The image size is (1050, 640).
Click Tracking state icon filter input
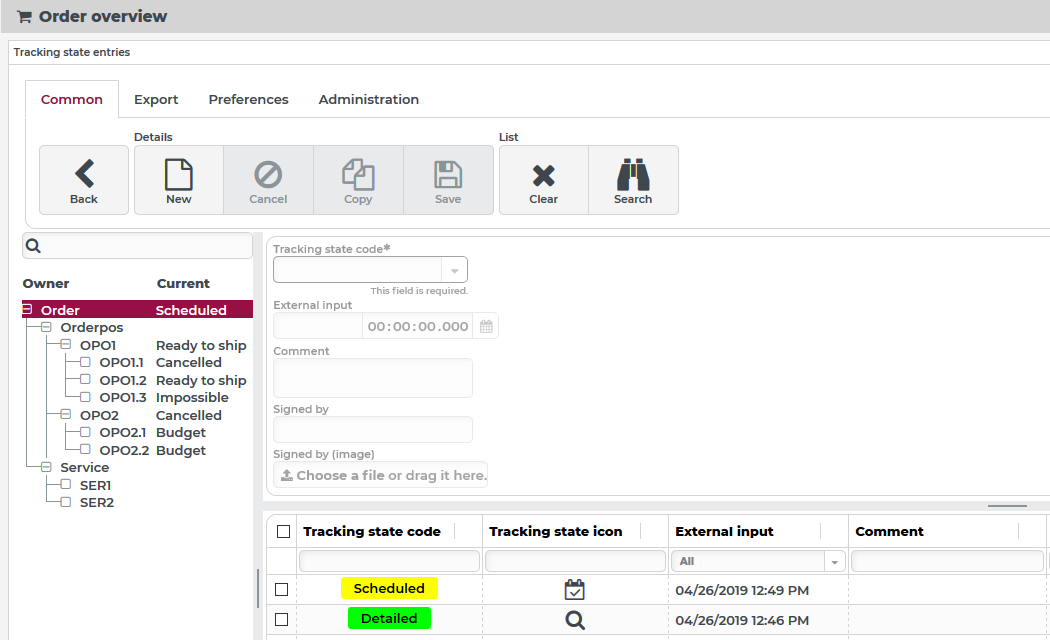pos(575,561)
